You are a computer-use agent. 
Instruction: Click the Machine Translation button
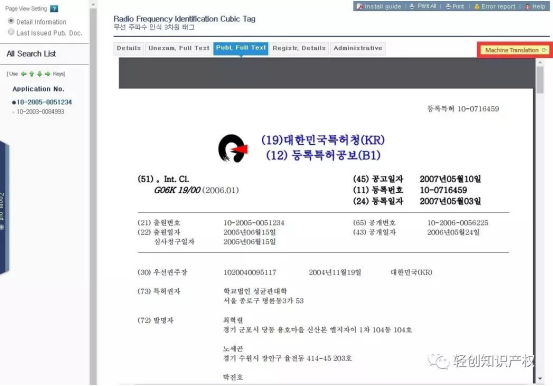[x=514, y=50]
